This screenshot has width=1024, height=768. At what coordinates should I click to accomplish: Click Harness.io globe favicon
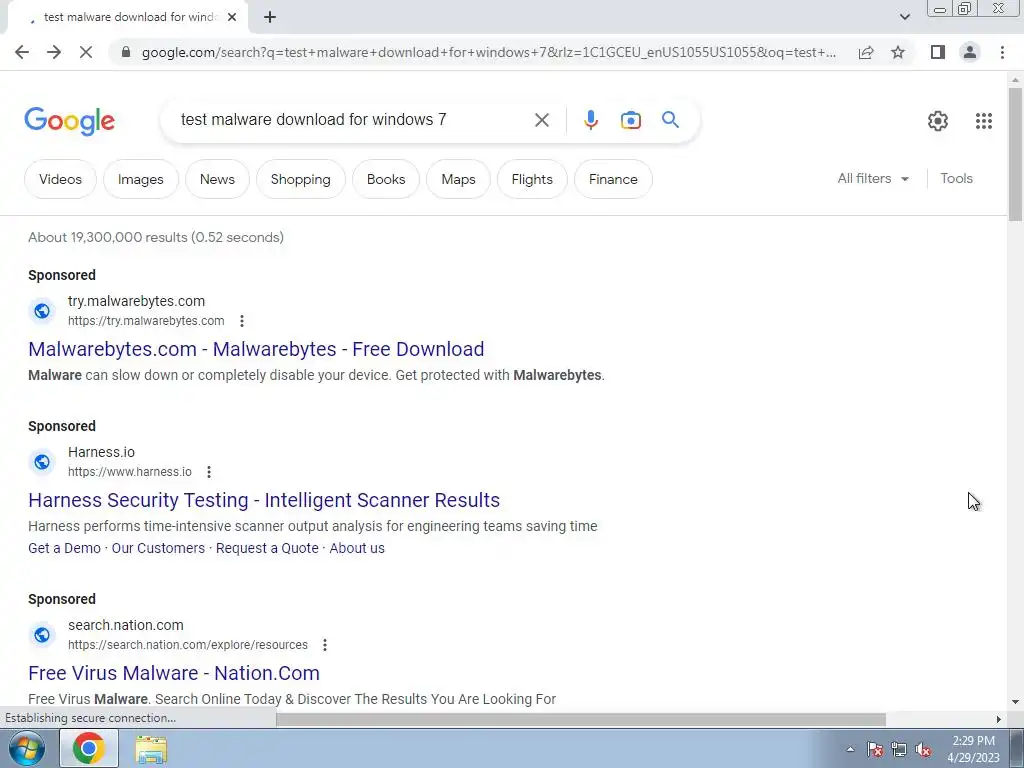[42, 462]
